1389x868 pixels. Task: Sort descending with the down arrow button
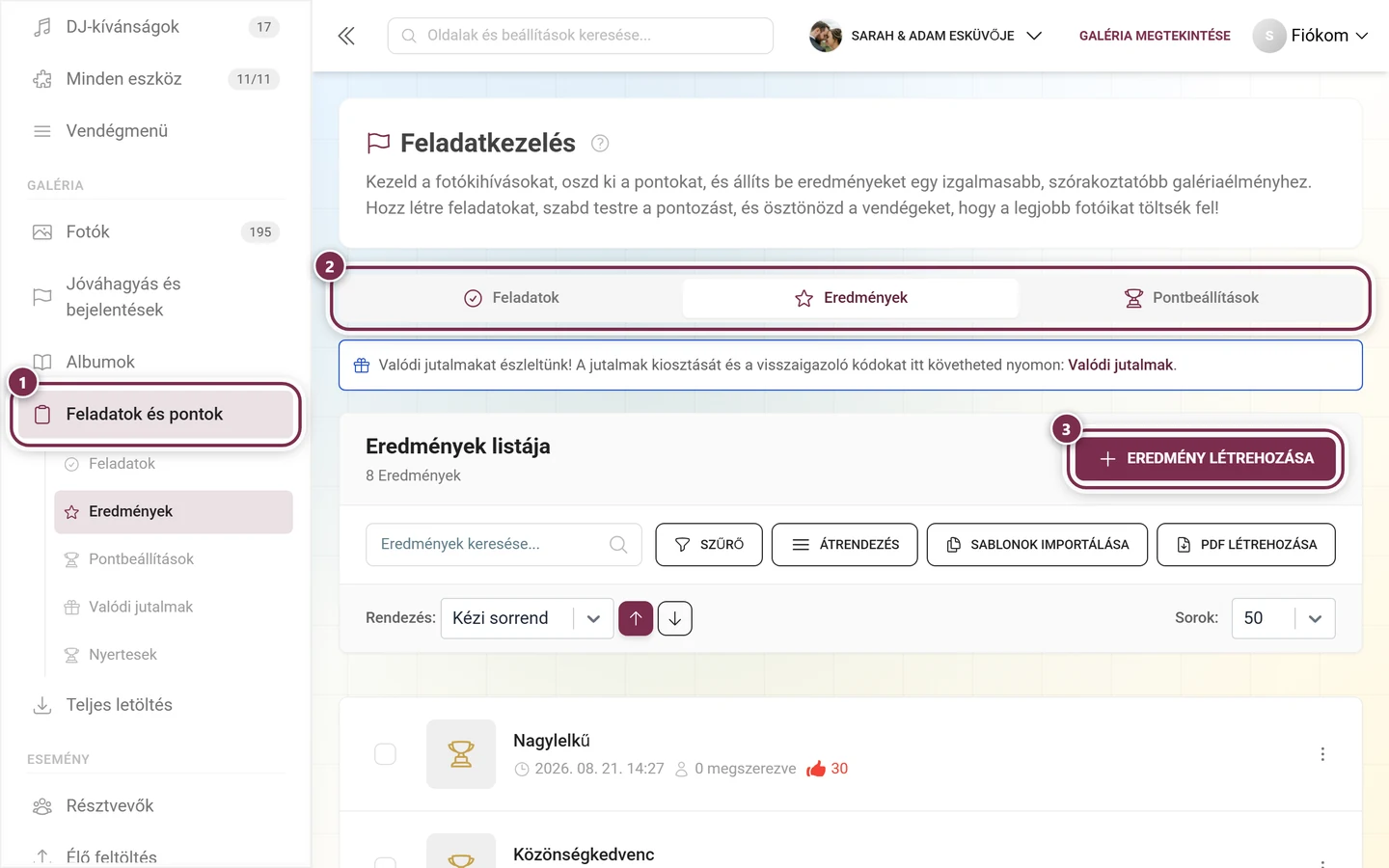pyautogui.click(x=675, y=618)
